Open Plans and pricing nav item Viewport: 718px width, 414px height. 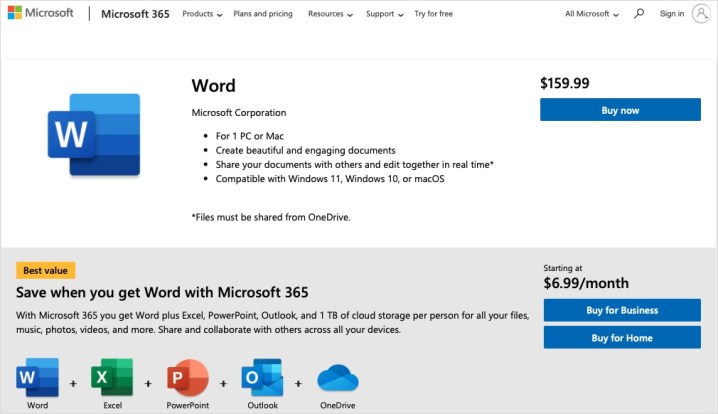(263, 14)
